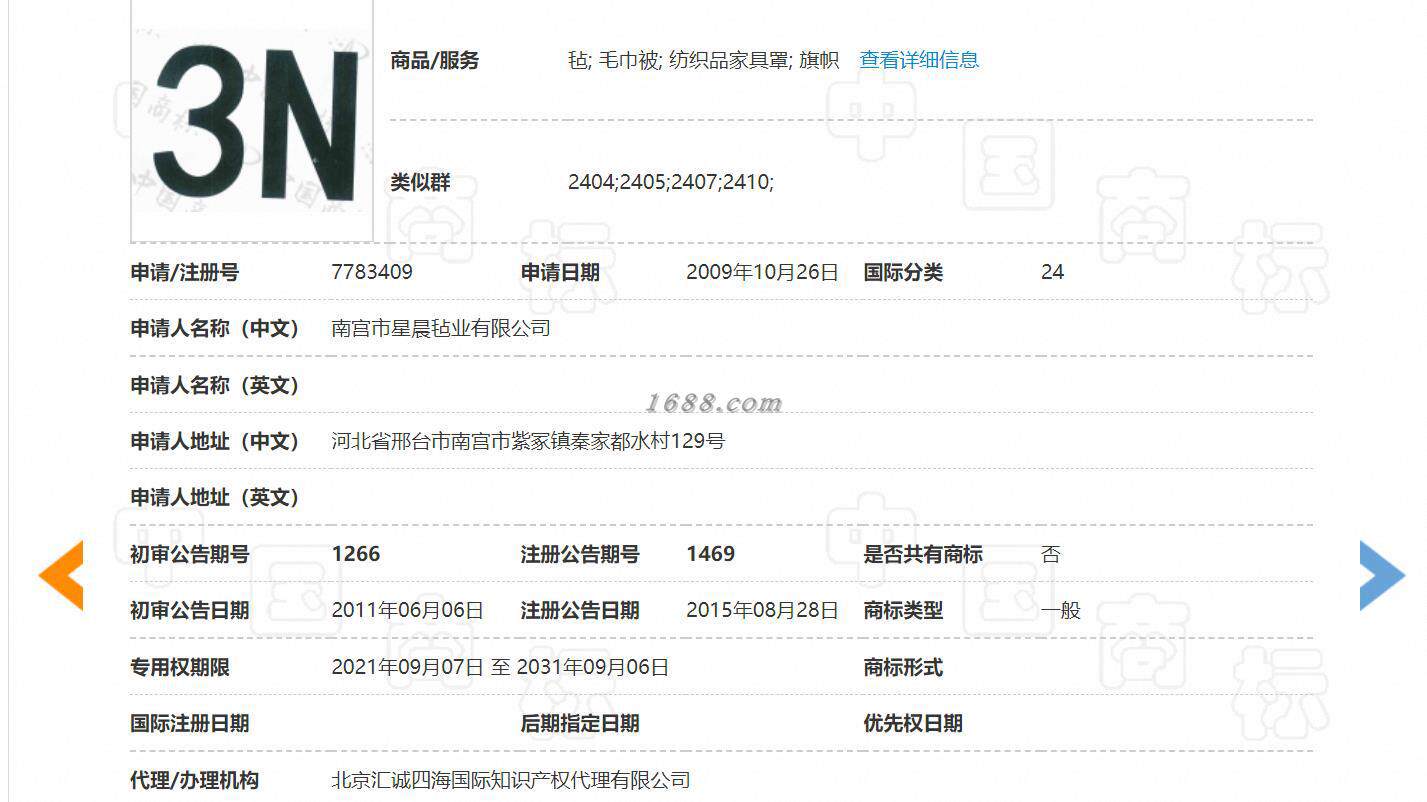Click the 初审公告日期 label
Screen dimensions: 1427x802
[190, 610]
